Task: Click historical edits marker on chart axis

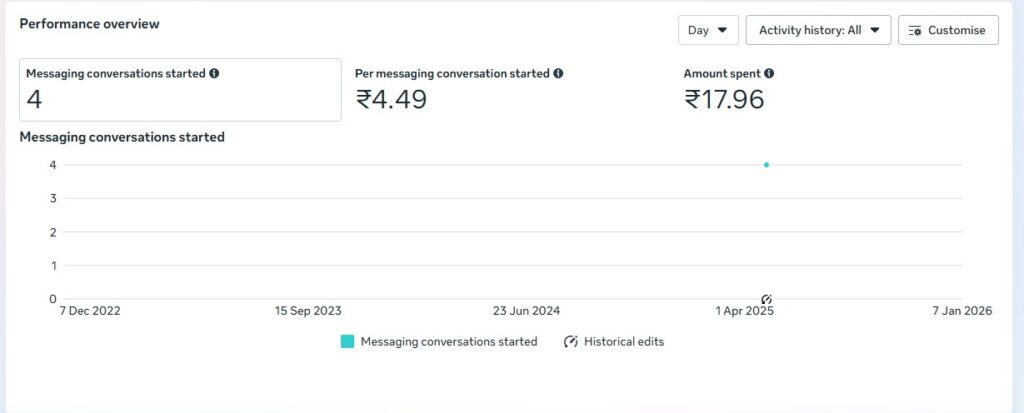Action: point(766,299)
